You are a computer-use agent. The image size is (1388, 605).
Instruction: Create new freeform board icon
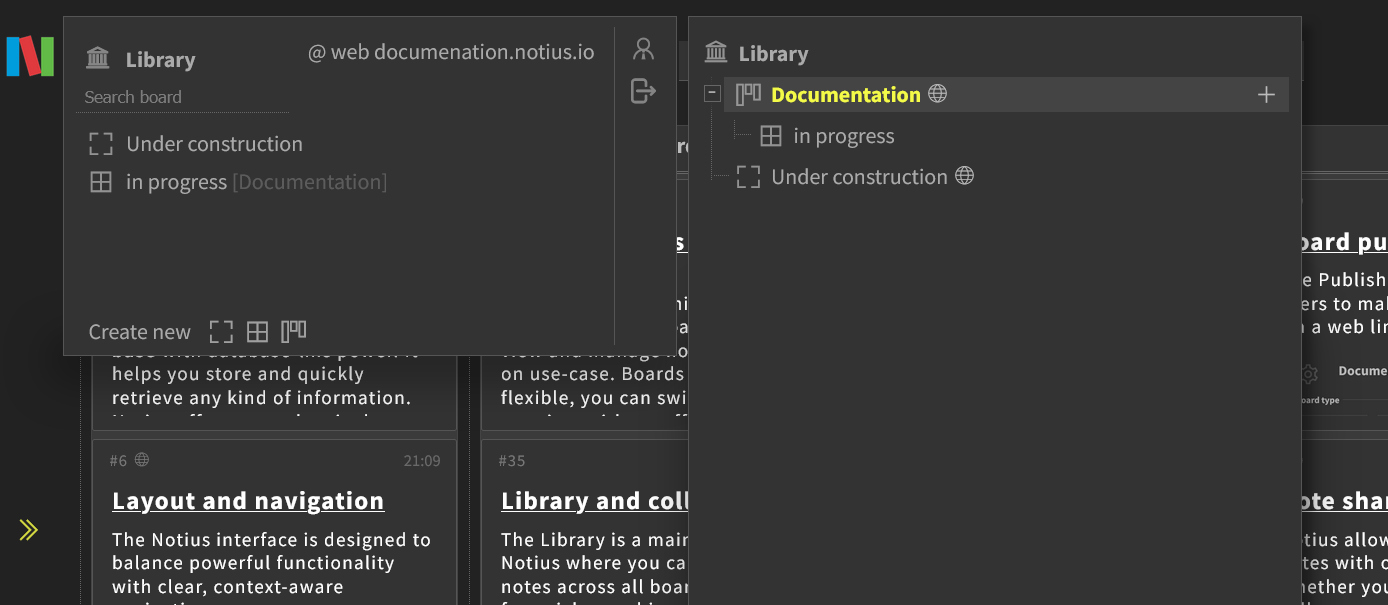pos(221,332)
